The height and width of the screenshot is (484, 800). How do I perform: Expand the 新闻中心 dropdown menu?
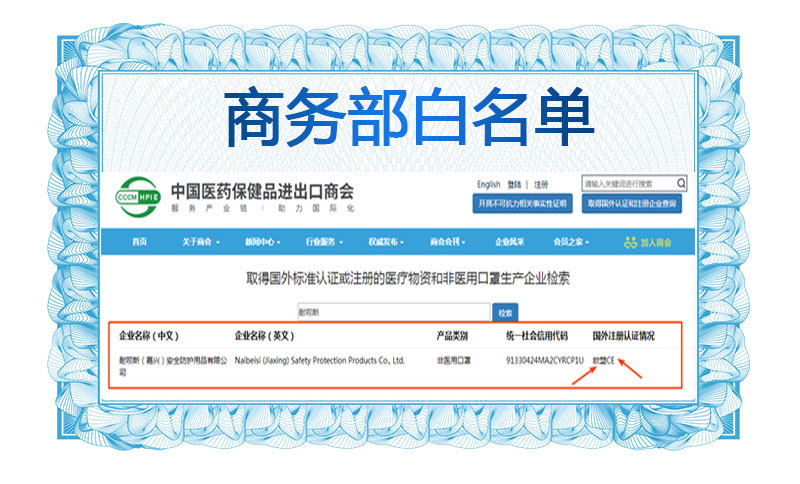[263, 242]
